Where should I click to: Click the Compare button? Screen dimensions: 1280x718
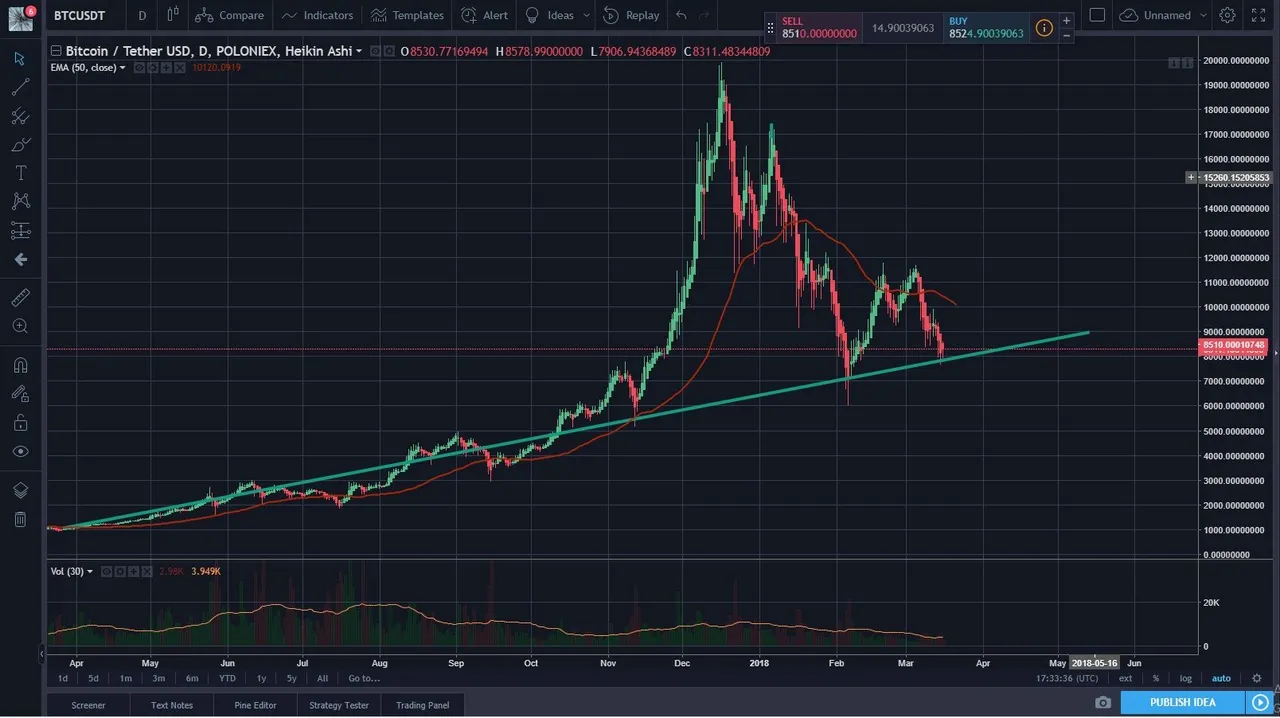click(x=230, y=15)
